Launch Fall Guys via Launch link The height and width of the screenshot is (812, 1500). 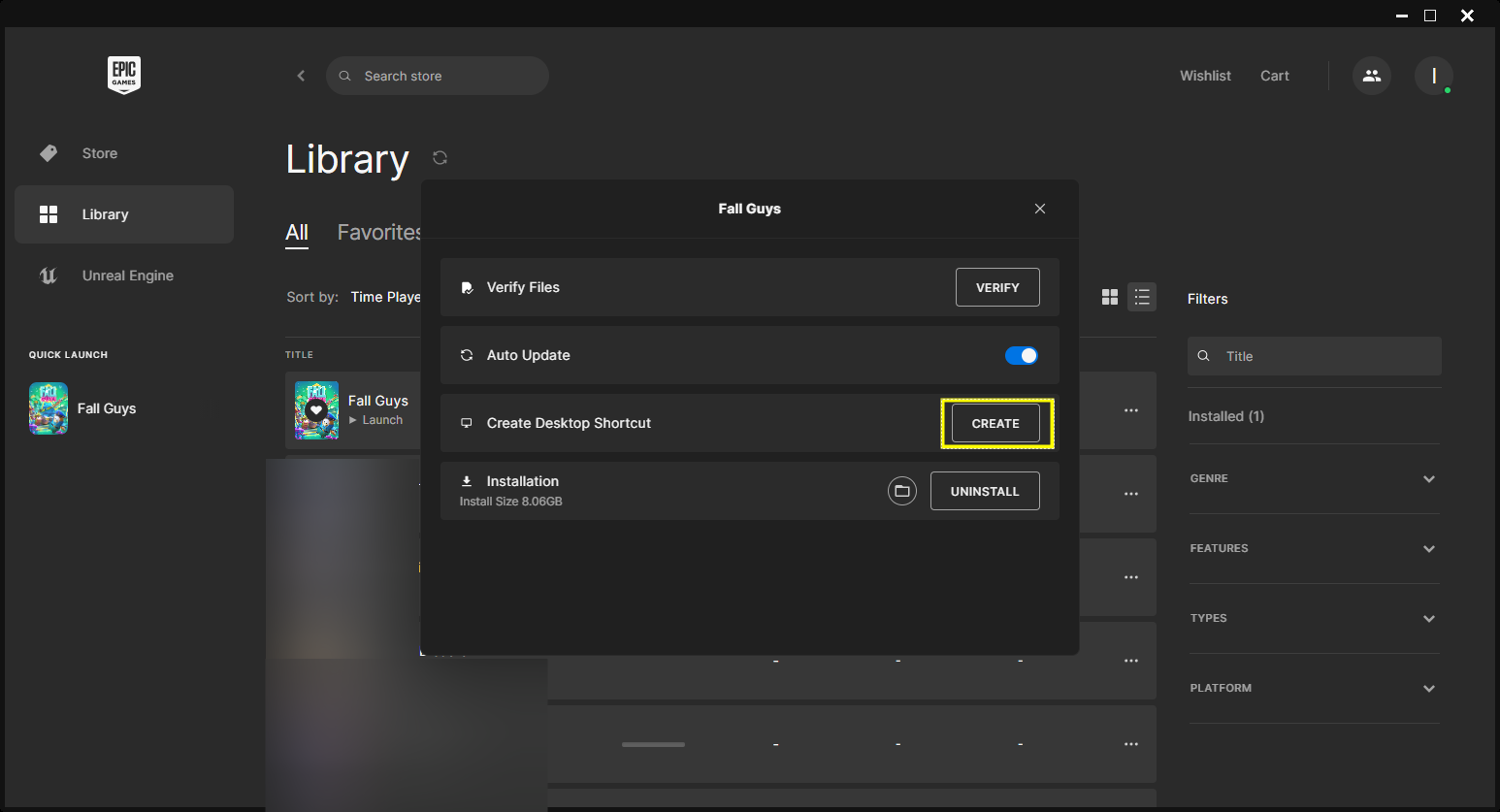375,420
